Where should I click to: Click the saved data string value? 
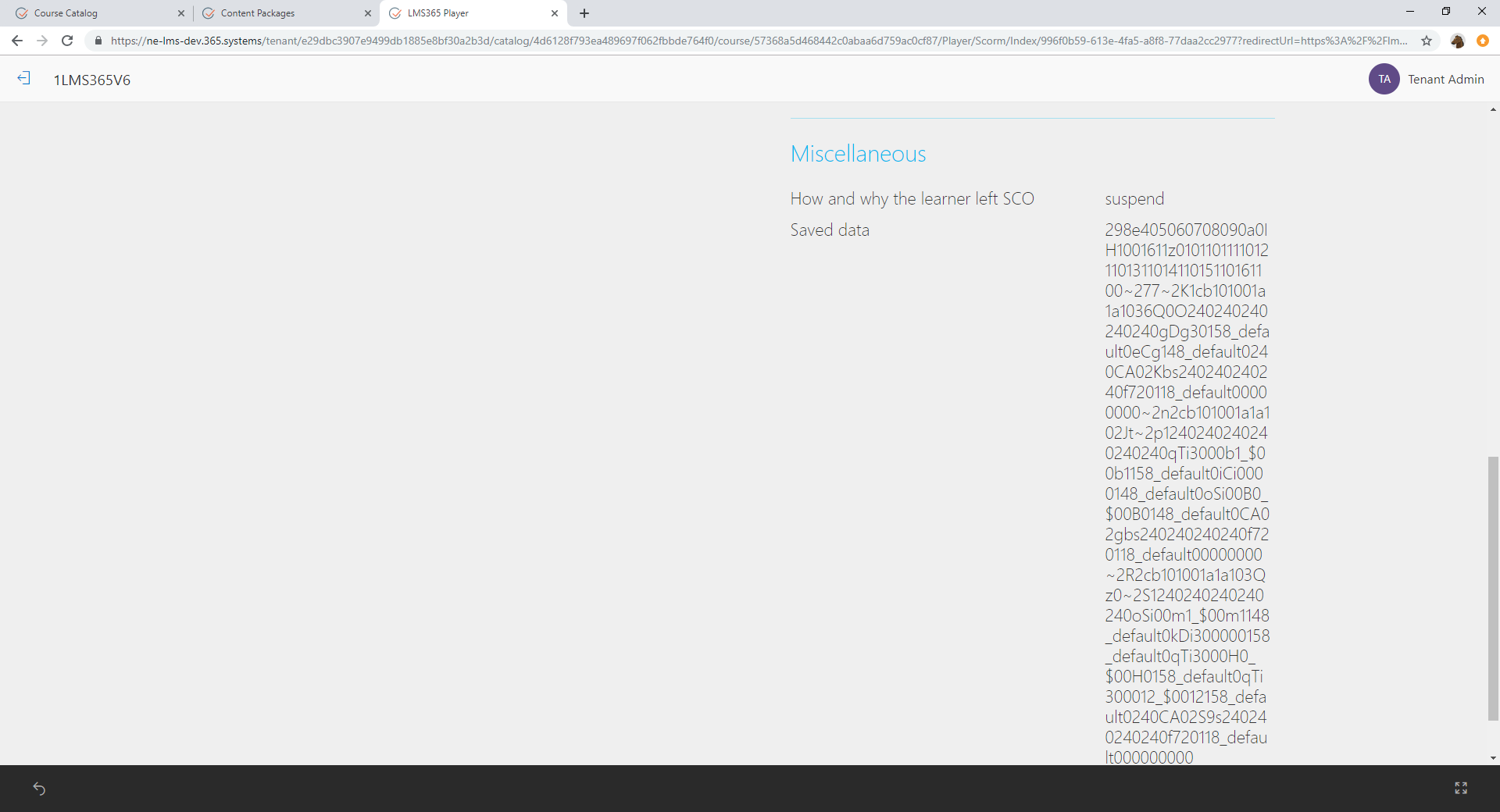[x=1187, y=493]
